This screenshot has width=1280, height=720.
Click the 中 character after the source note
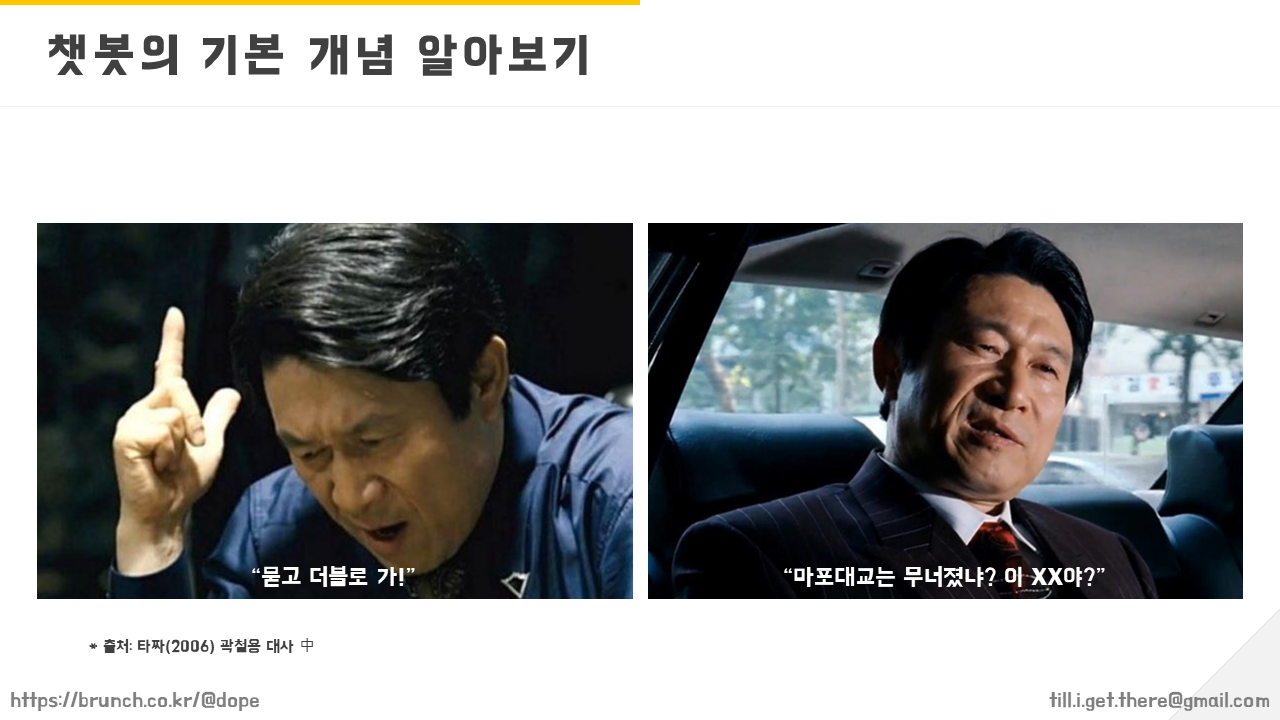pos(307,646)
